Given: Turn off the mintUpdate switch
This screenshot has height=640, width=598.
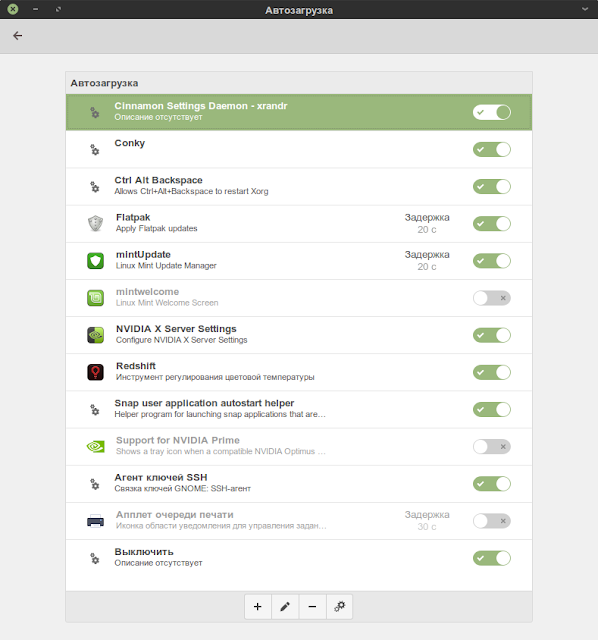Looking at the screenshot, I should point(492,261).
